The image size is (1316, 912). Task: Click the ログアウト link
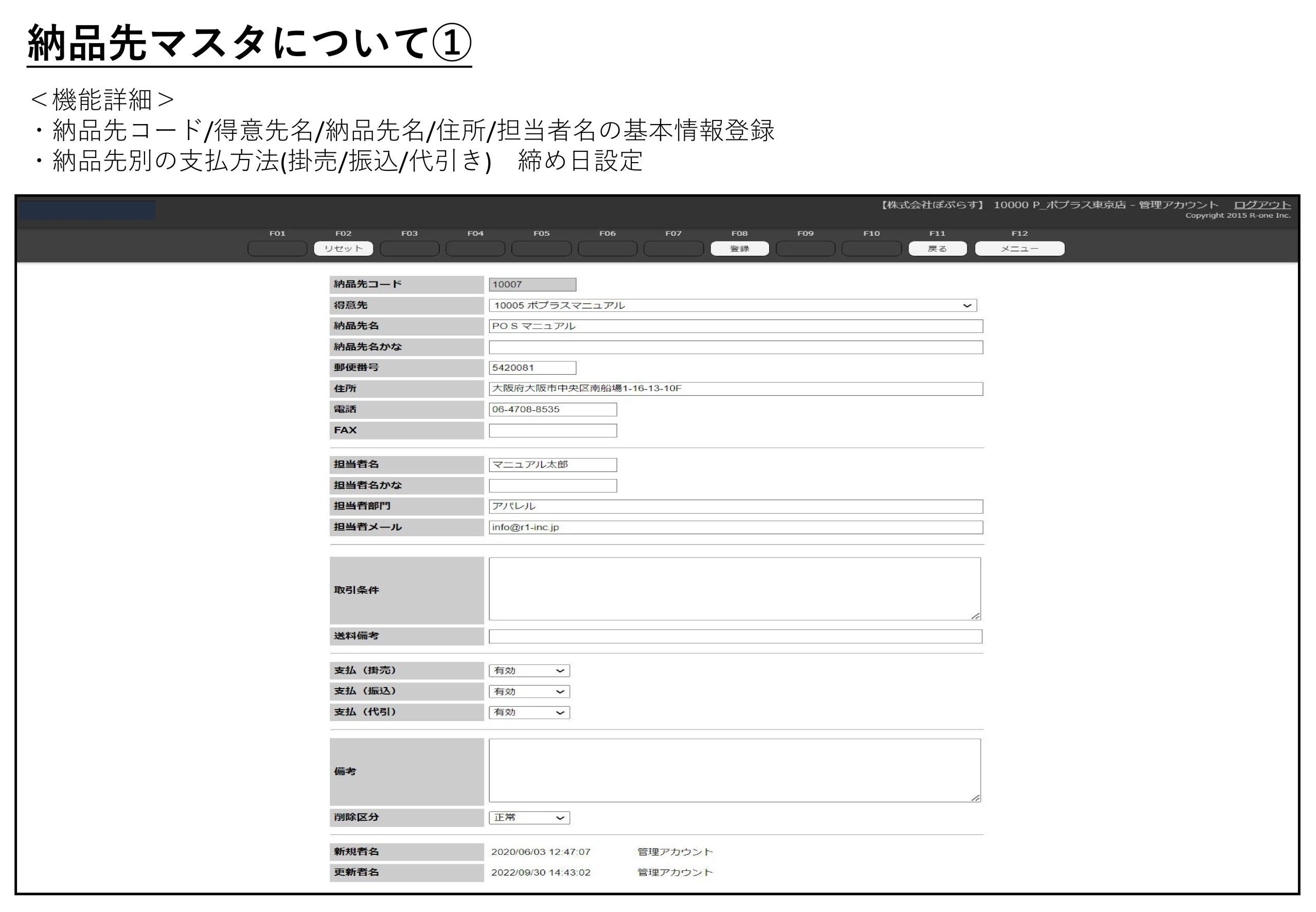click(x=1262, y=204)
